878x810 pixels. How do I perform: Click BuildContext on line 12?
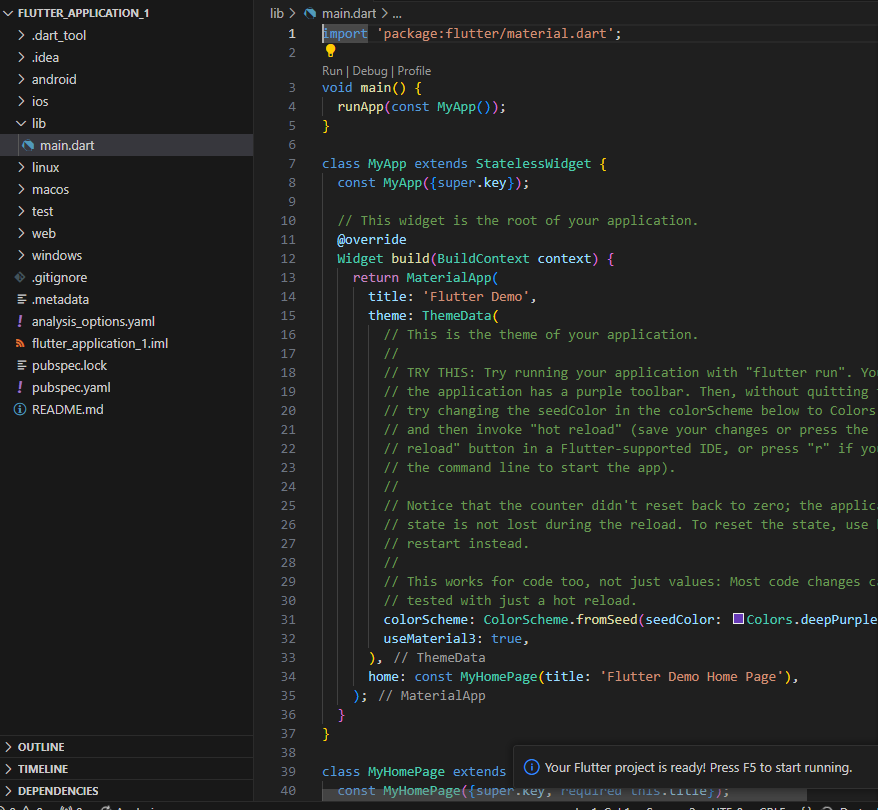pos(483,259)
